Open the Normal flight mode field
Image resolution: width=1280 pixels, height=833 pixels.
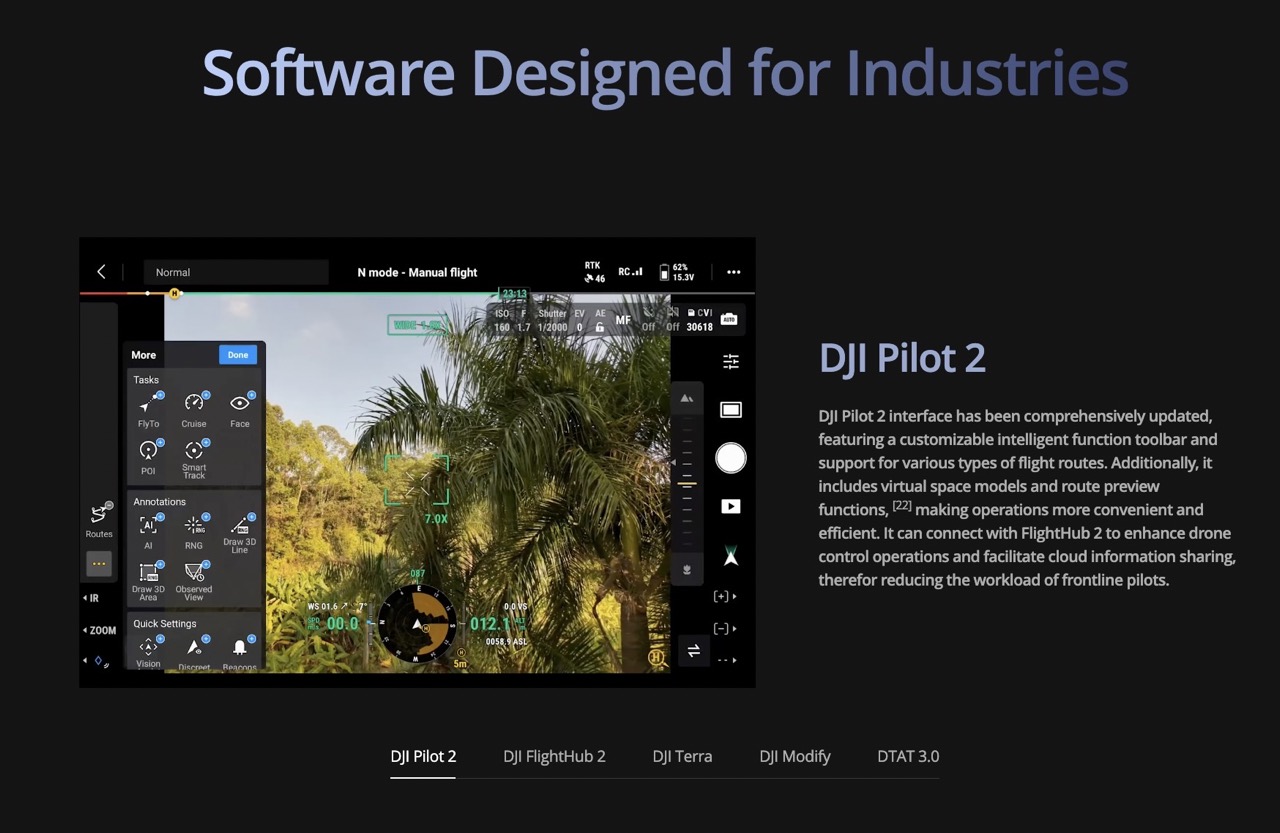pos(236,272)
